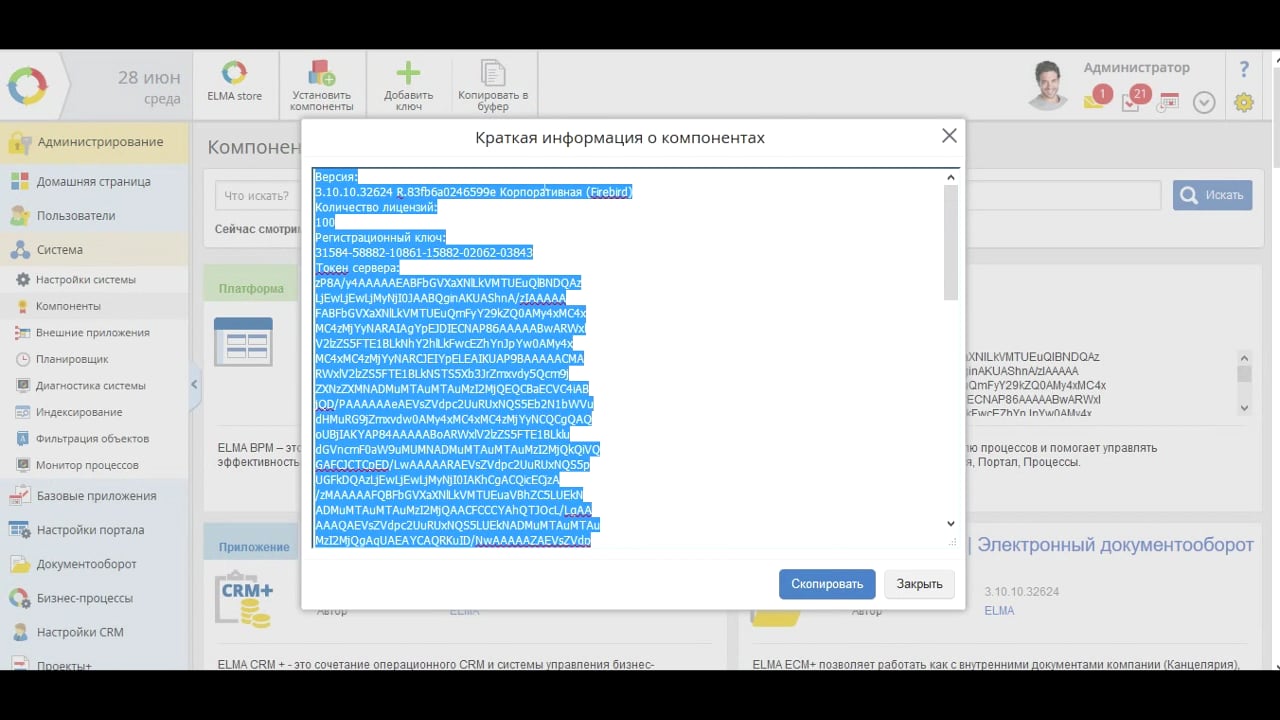Click the Базовые приложения icon
The height and width of the screenshot is (720, 1280).
tap(19, 496)
